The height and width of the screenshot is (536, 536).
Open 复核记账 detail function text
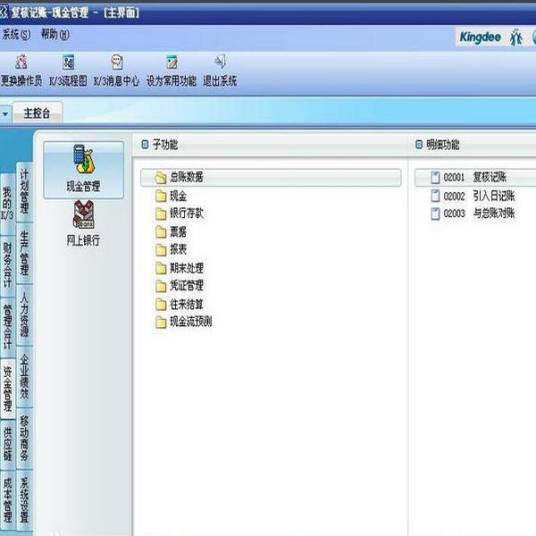[490, 177]
